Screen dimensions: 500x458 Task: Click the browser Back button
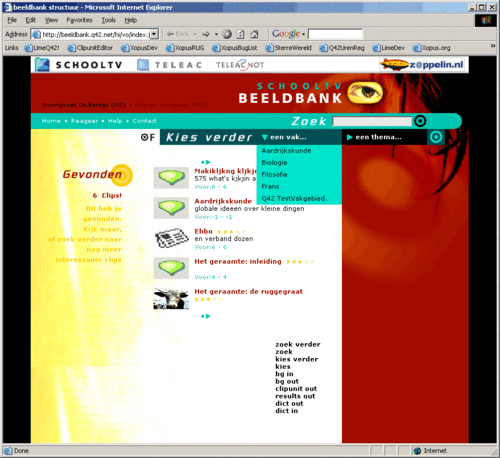178,34
